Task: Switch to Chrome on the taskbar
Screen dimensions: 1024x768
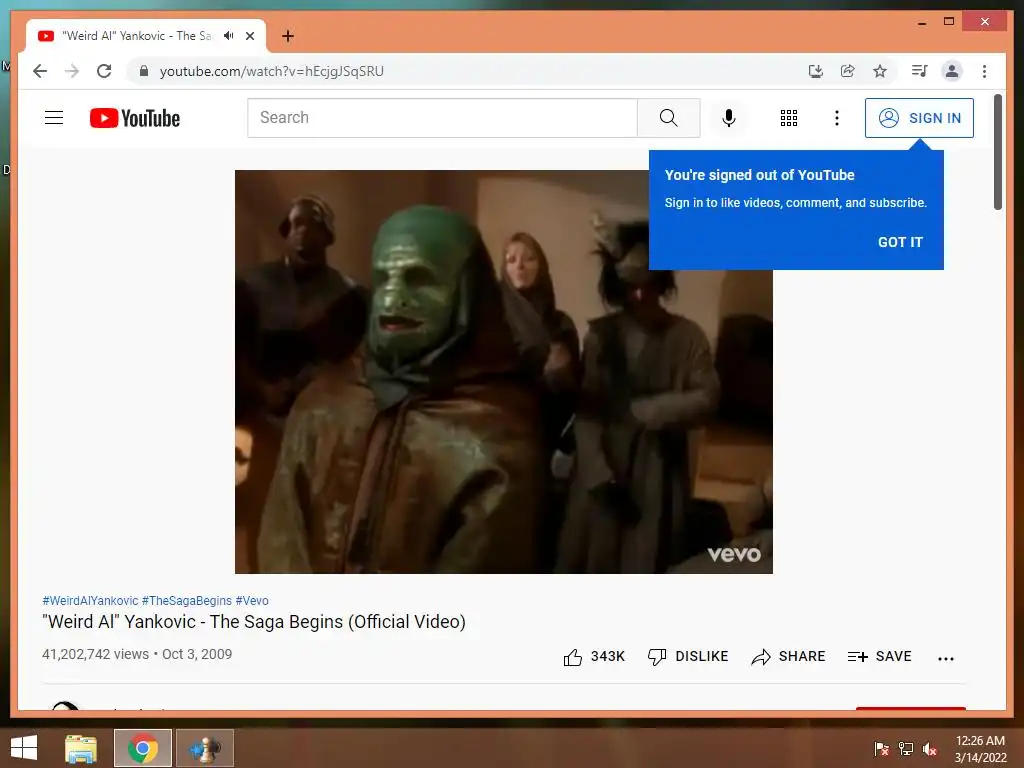Action: tap(143, 748)
